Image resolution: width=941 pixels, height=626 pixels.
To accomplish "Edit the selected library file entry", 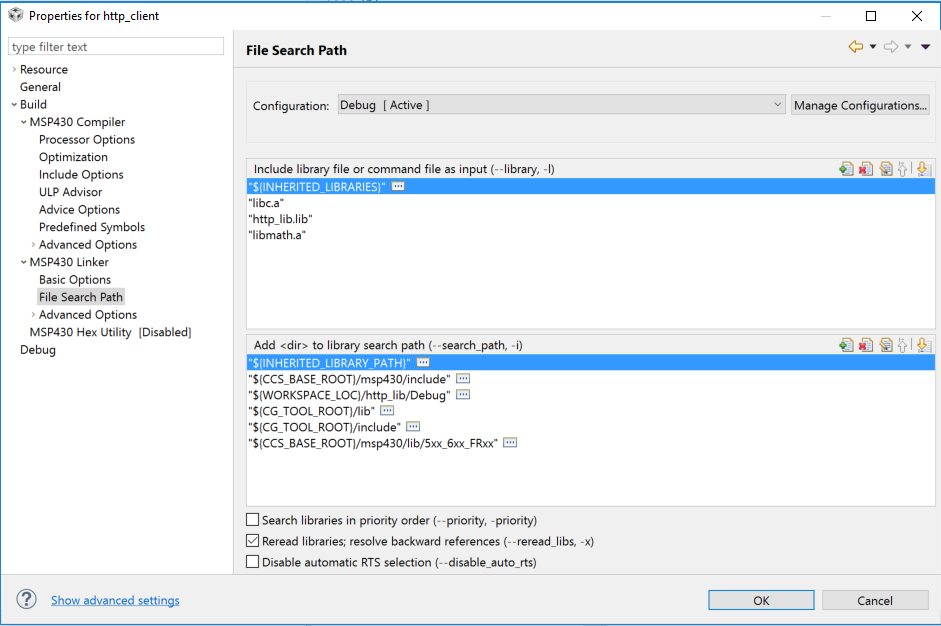I will (x=886, y=169).
